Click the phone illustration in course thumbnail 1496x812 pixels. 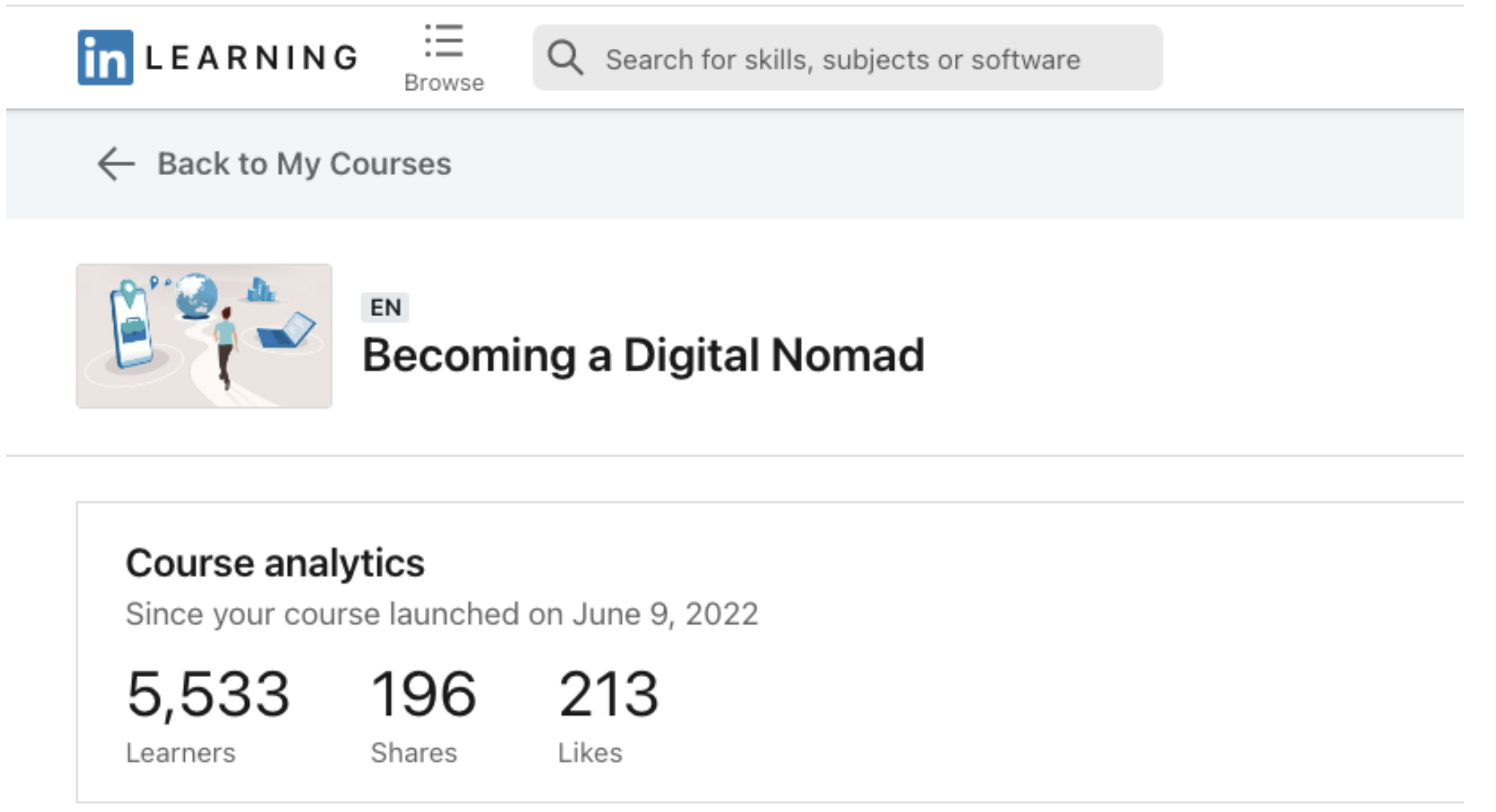[x=131, y=328]
